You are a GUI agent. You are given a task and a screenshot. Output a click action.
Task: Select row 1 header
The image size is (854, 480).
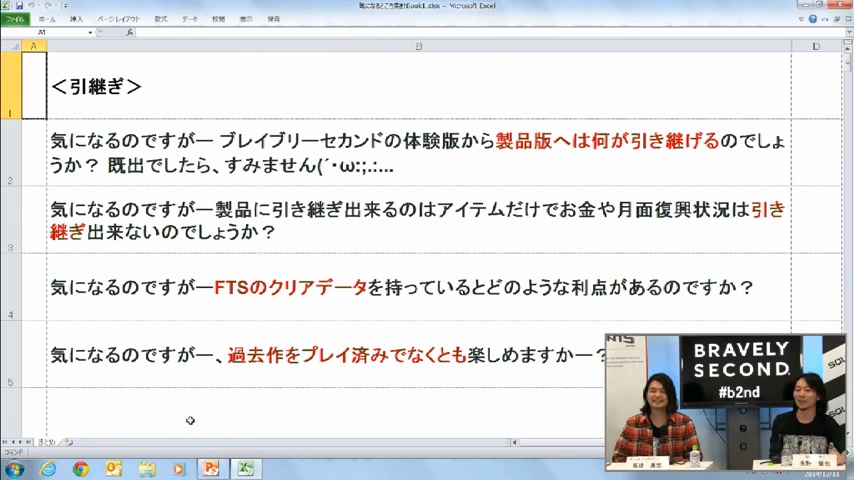11,86
